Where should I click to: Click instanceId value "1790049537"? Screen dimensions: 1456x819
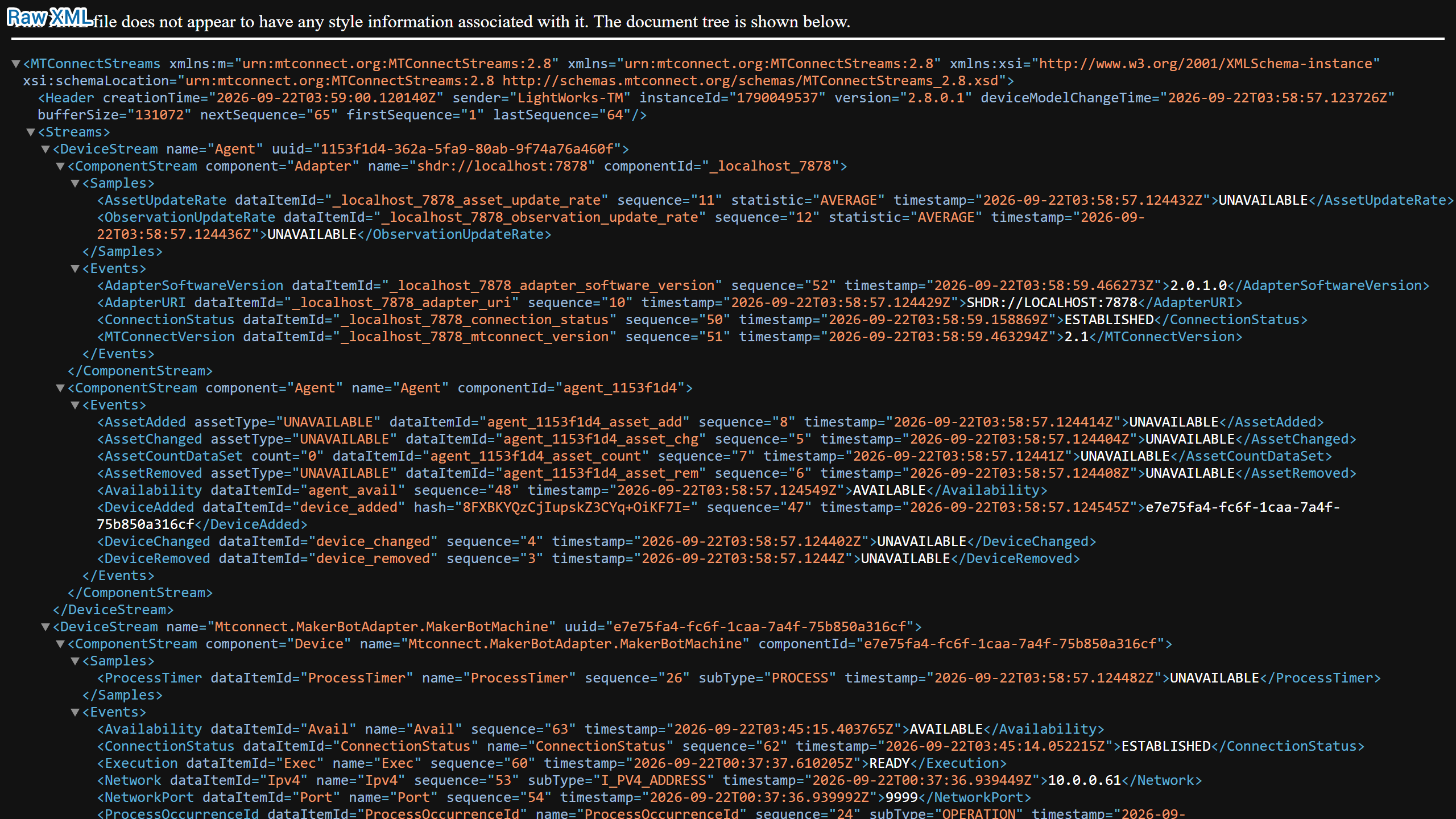(x=777, y=98)
